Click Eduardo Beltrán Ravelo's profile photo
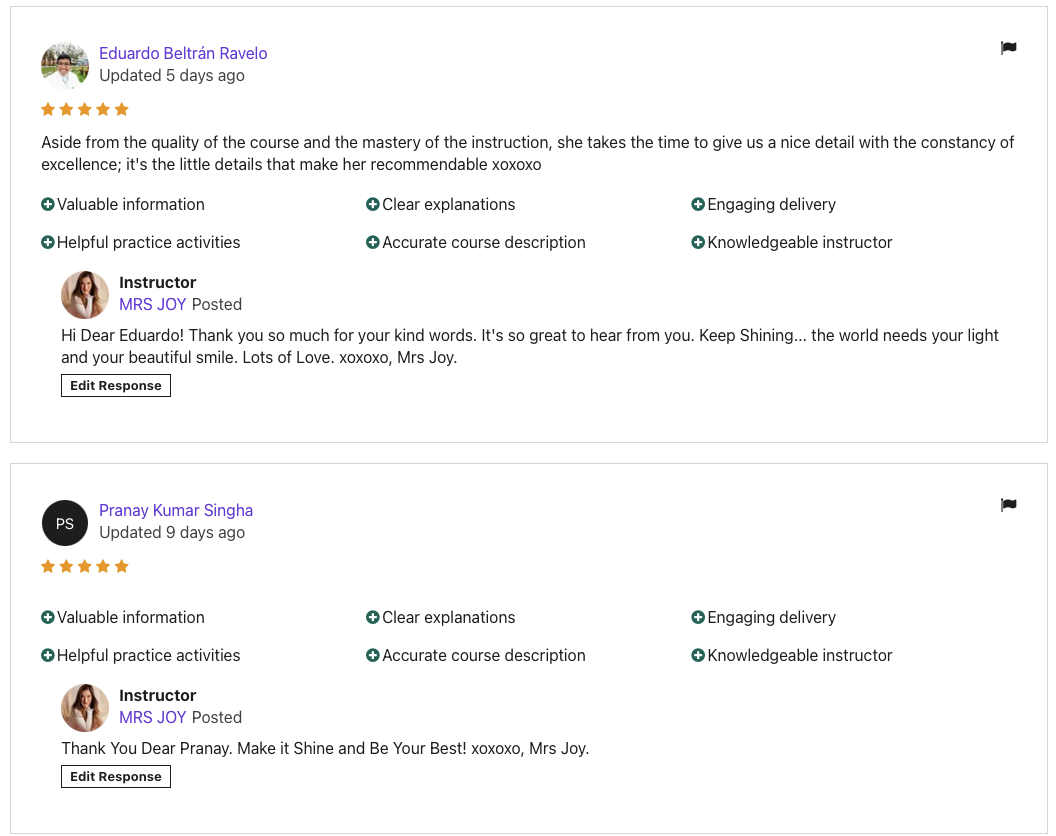The image size is (1056, 836). (x=65, y=66)
